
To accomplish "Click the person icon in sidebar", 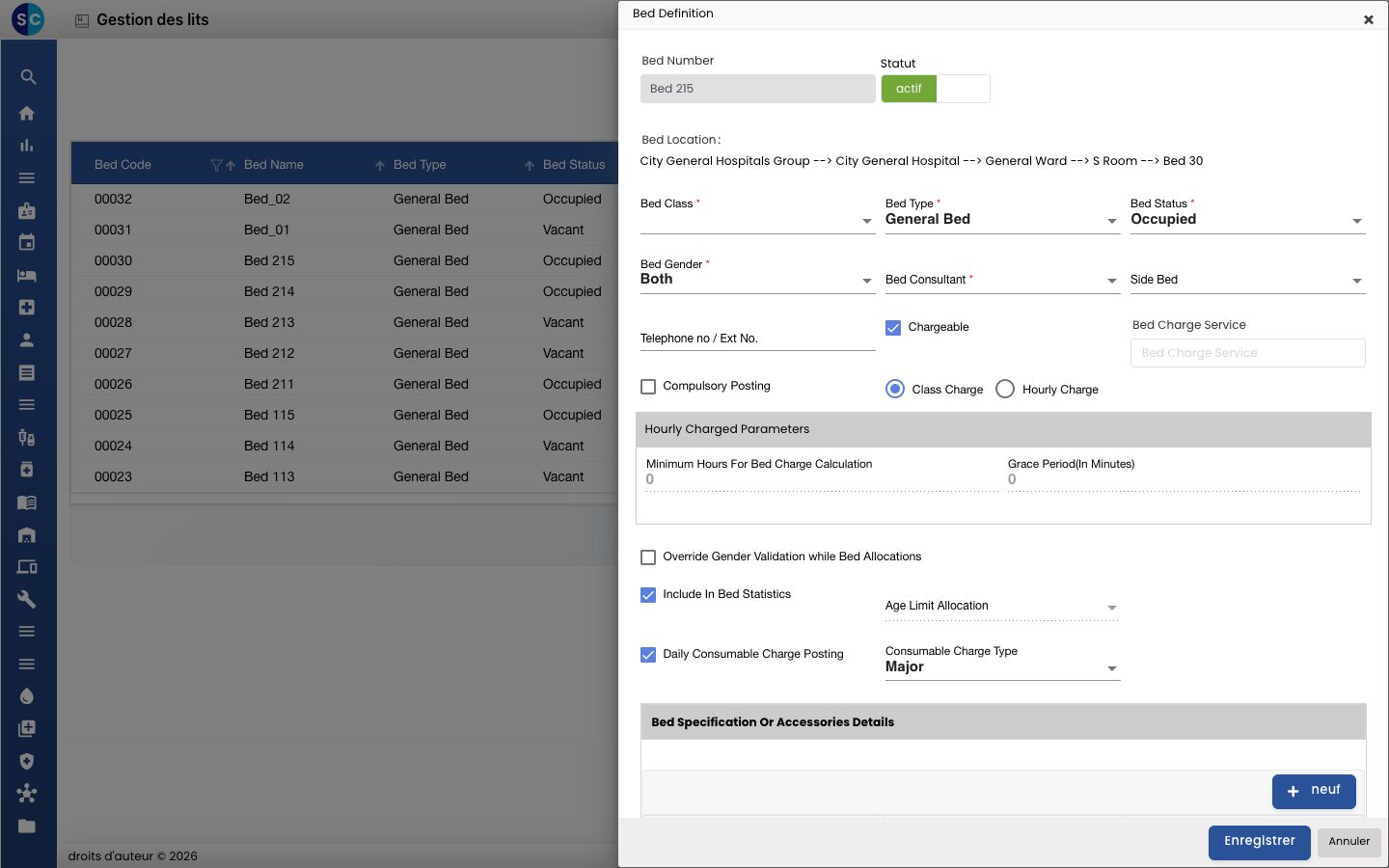I will point(27,339).
